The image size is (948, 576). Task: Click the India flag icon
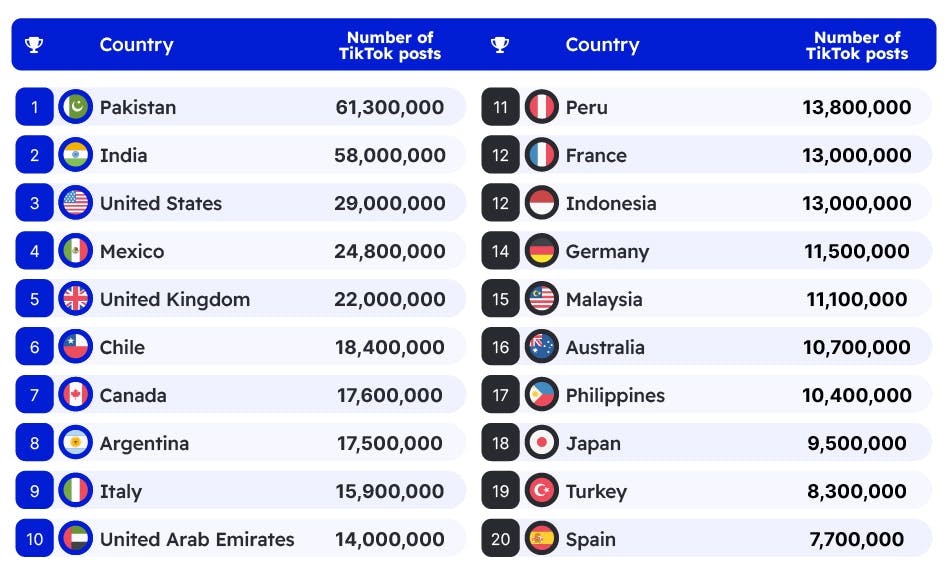pos(75,155)
